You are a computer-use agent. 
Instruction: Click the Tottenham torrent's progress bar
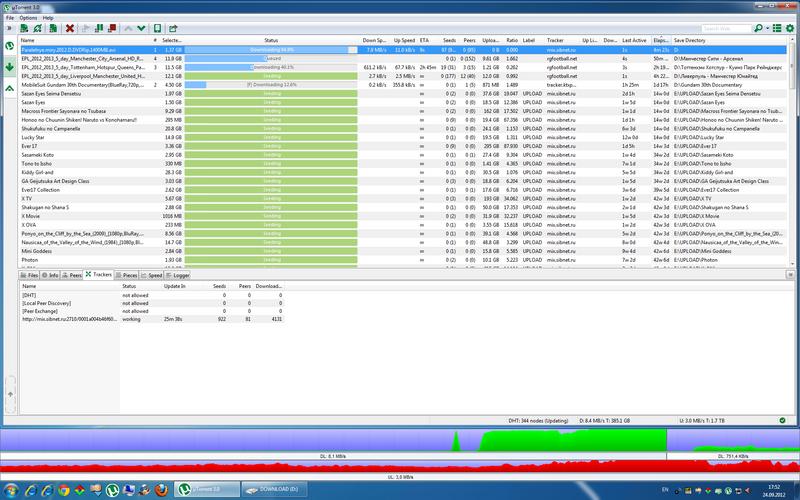pyautogui.click(x=271, y=67)
